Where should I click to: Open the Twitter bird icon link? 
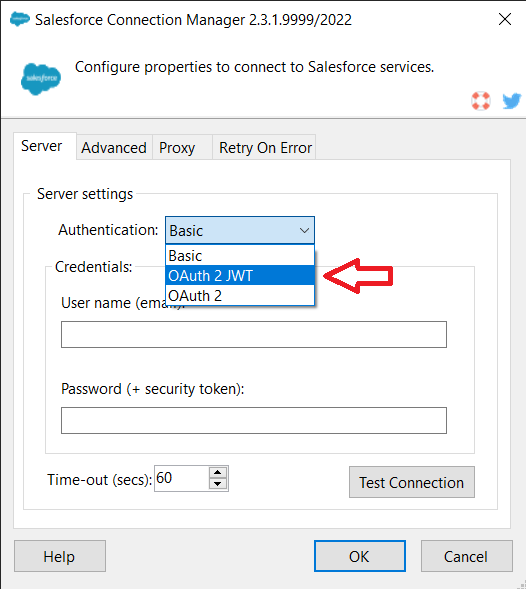point(512,101)
